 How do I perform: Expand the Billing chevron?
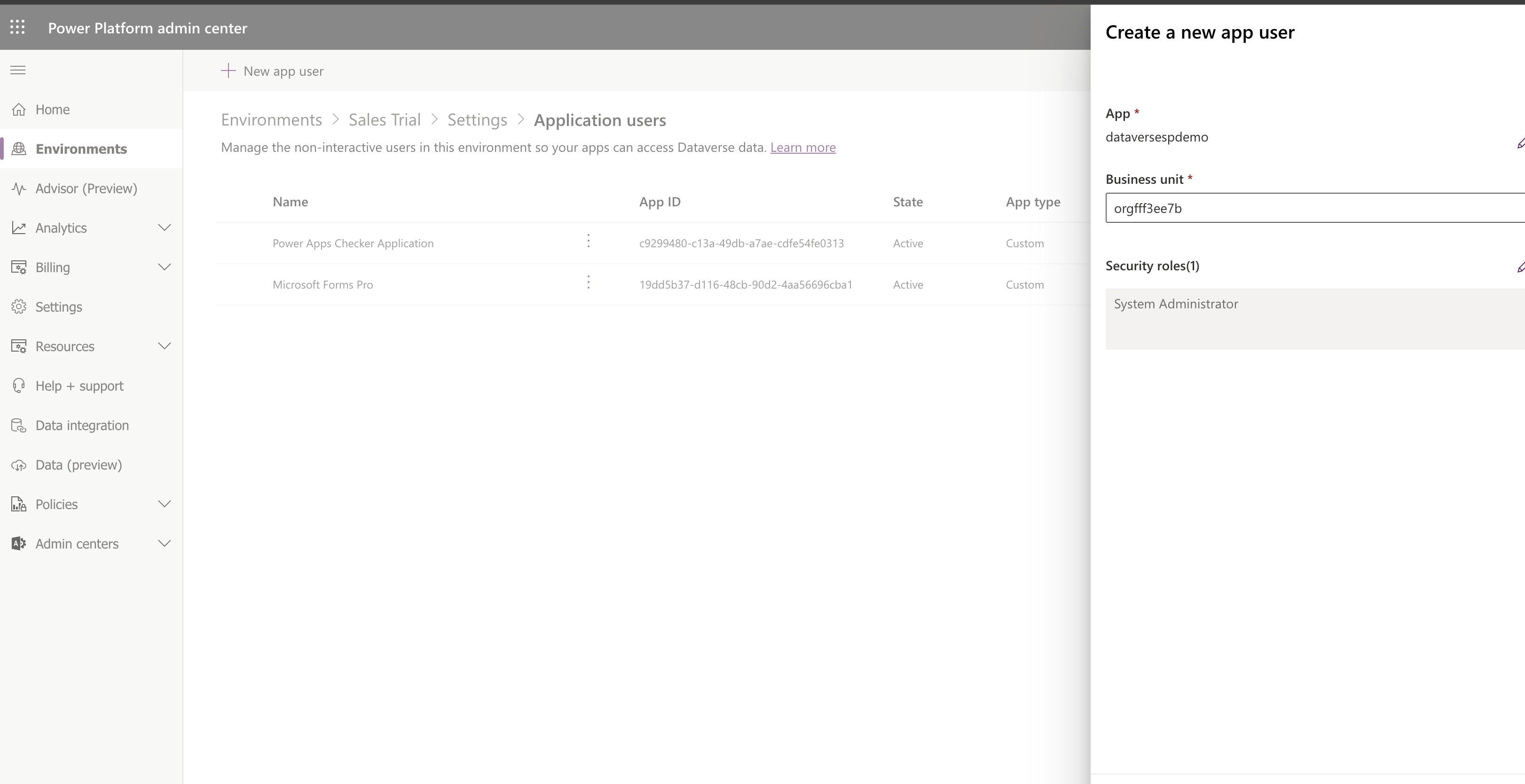point(165,267)
